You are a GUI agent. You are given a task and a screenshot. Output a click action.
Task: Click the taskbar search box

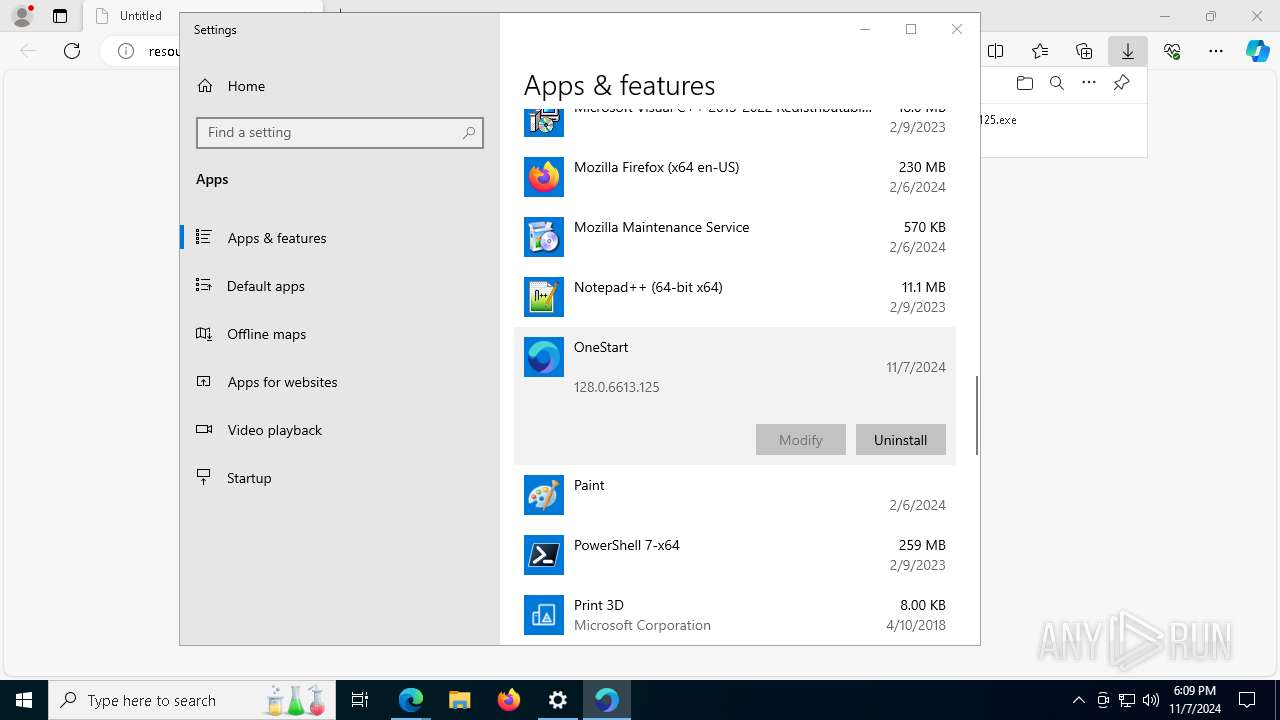click(190, 700)
